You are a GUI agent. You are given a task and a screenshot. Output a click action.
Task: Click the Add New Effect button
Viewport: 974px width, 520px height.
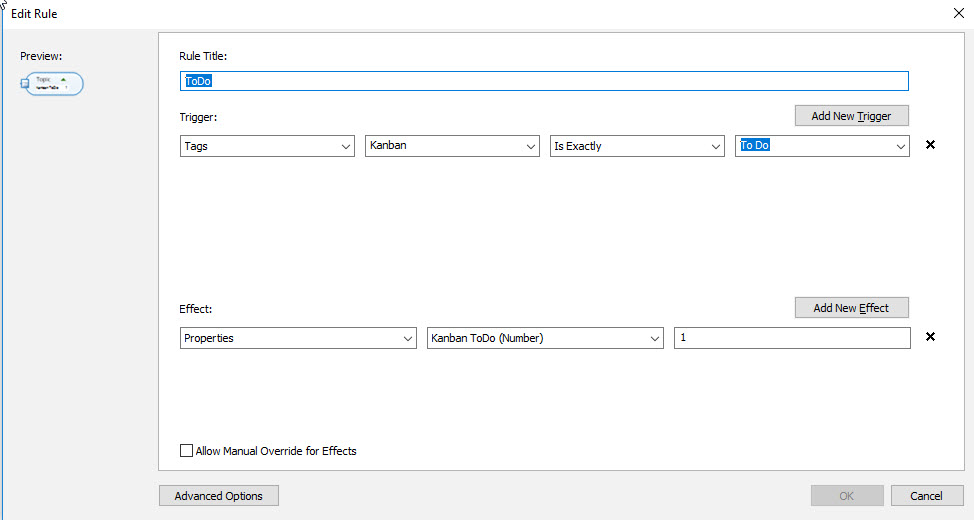pos(851,308)
